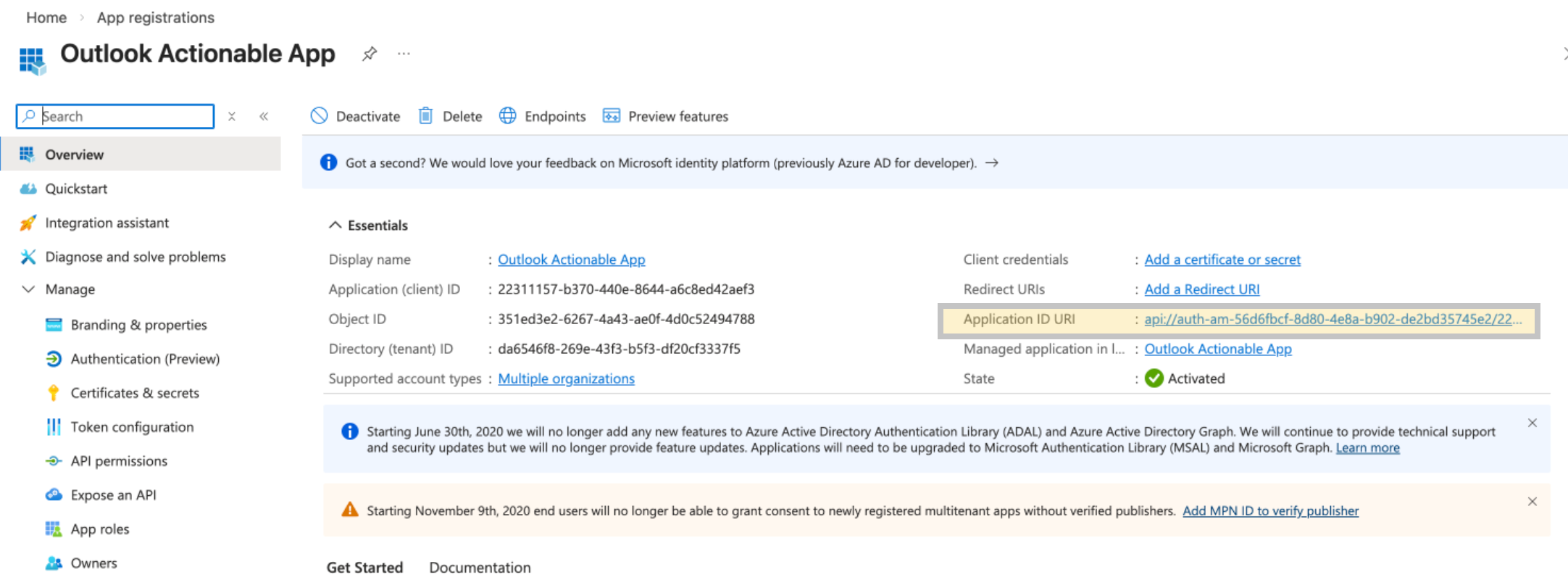This screenshot has height=580, width=1568.
Task: Click the green Activated state checkmark
Action: click(x=1154, y=378)
